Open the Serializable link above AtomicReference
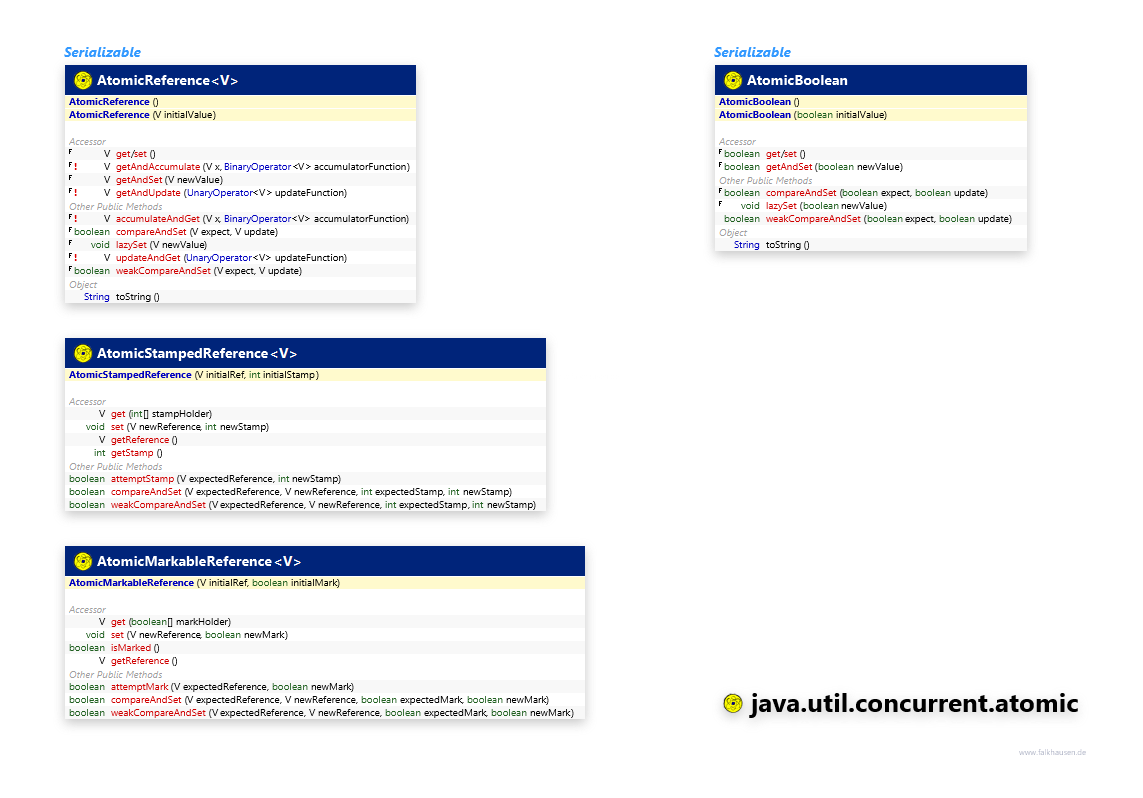This screenshot has height=798, width=1143. point(102,52)
